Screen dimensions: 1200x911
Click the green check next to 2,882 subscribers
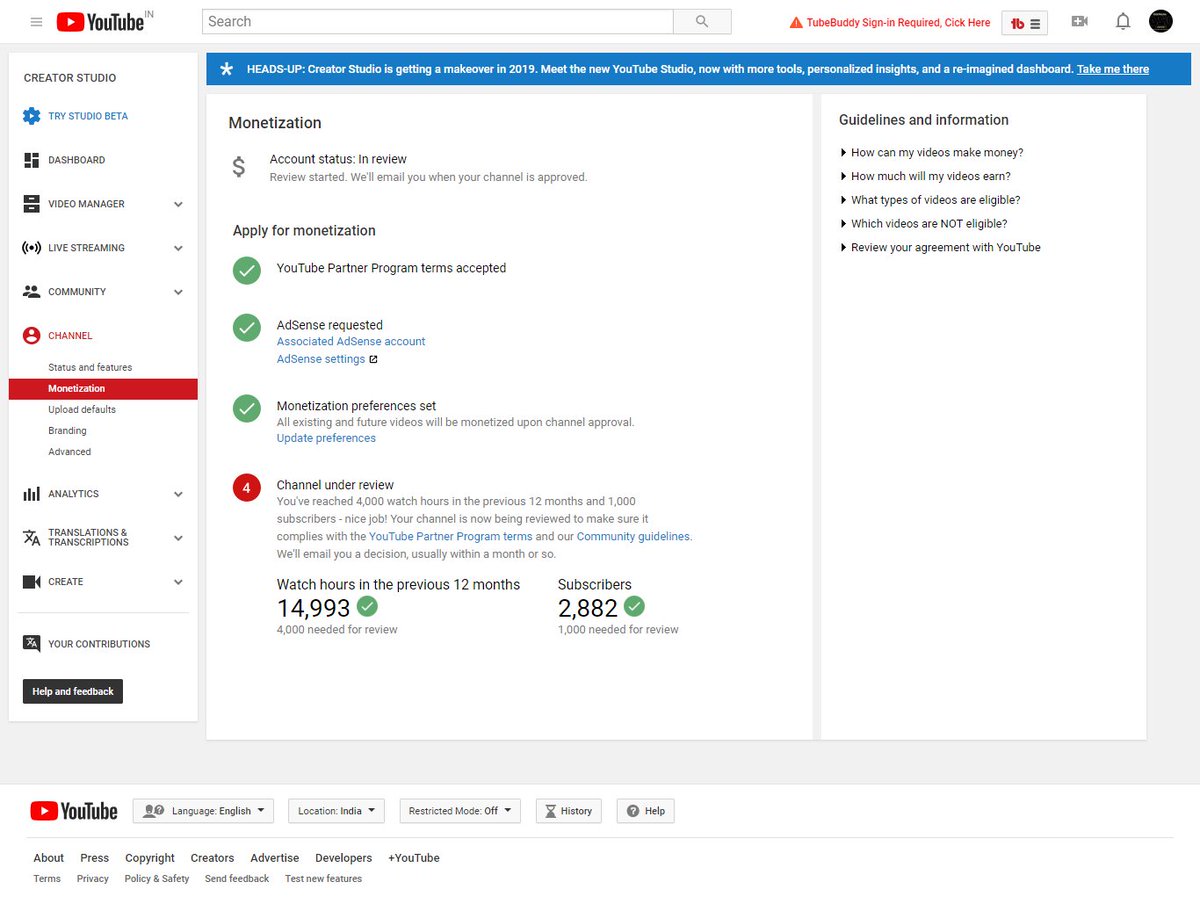tap(634, 606)
